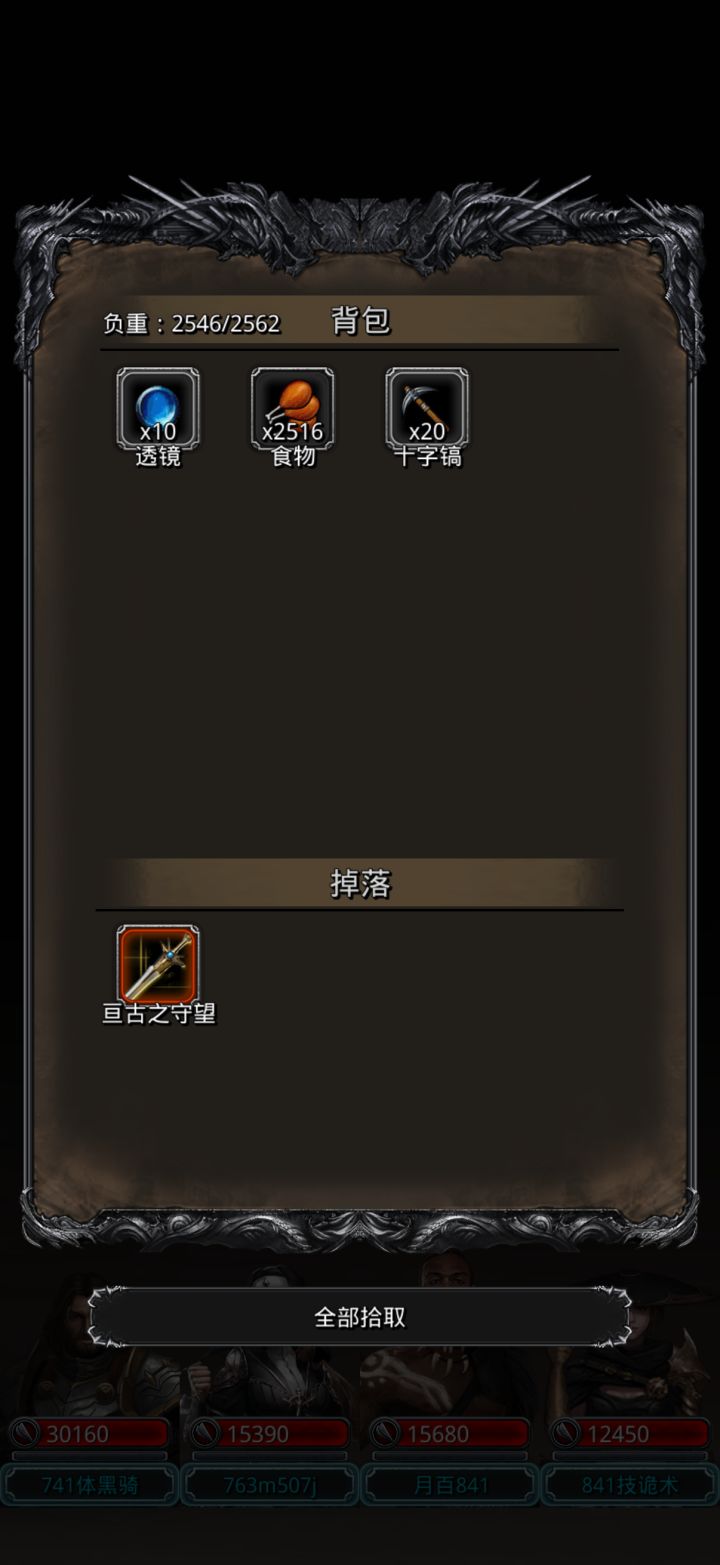
Task: Click the 背包 backpack section header
Action: pos(360,321)
